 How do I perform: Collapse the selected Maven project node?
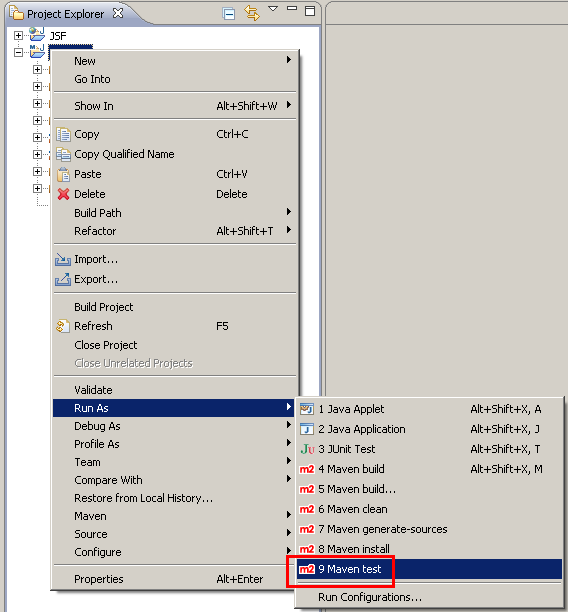[18, 52]
